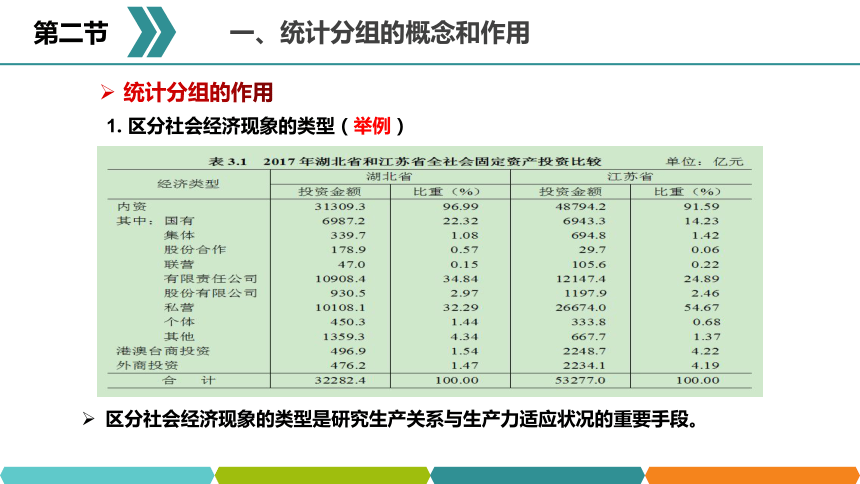Click 比重（%）header under 江苏省
The height and width of the screenshot is (484, 860).
(687, 192)
